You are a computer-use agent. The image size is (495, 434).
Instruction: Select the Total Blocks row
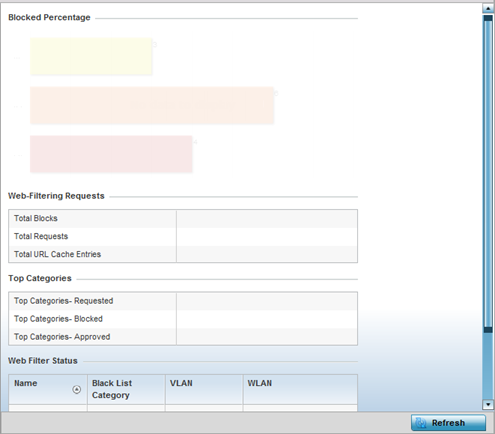coord(183,219)
